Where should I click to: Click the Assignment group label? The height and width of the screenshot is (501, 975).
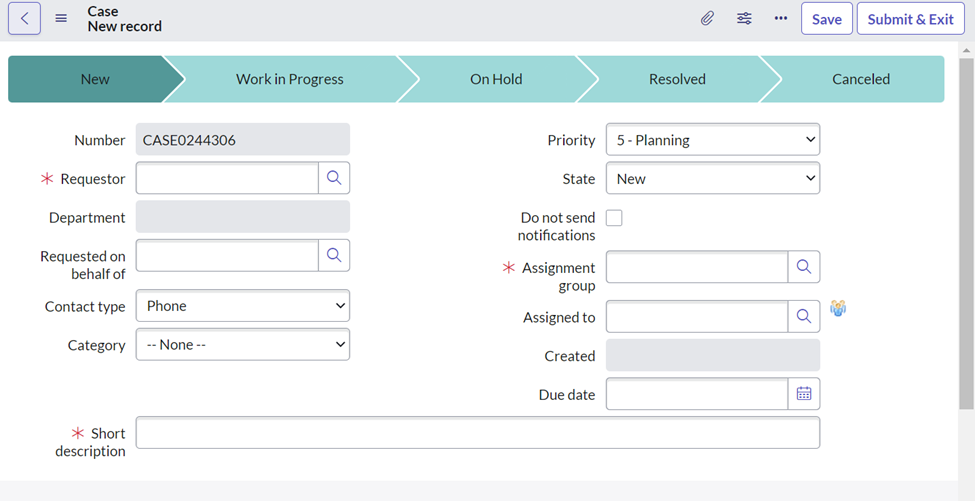pos(558,277)
